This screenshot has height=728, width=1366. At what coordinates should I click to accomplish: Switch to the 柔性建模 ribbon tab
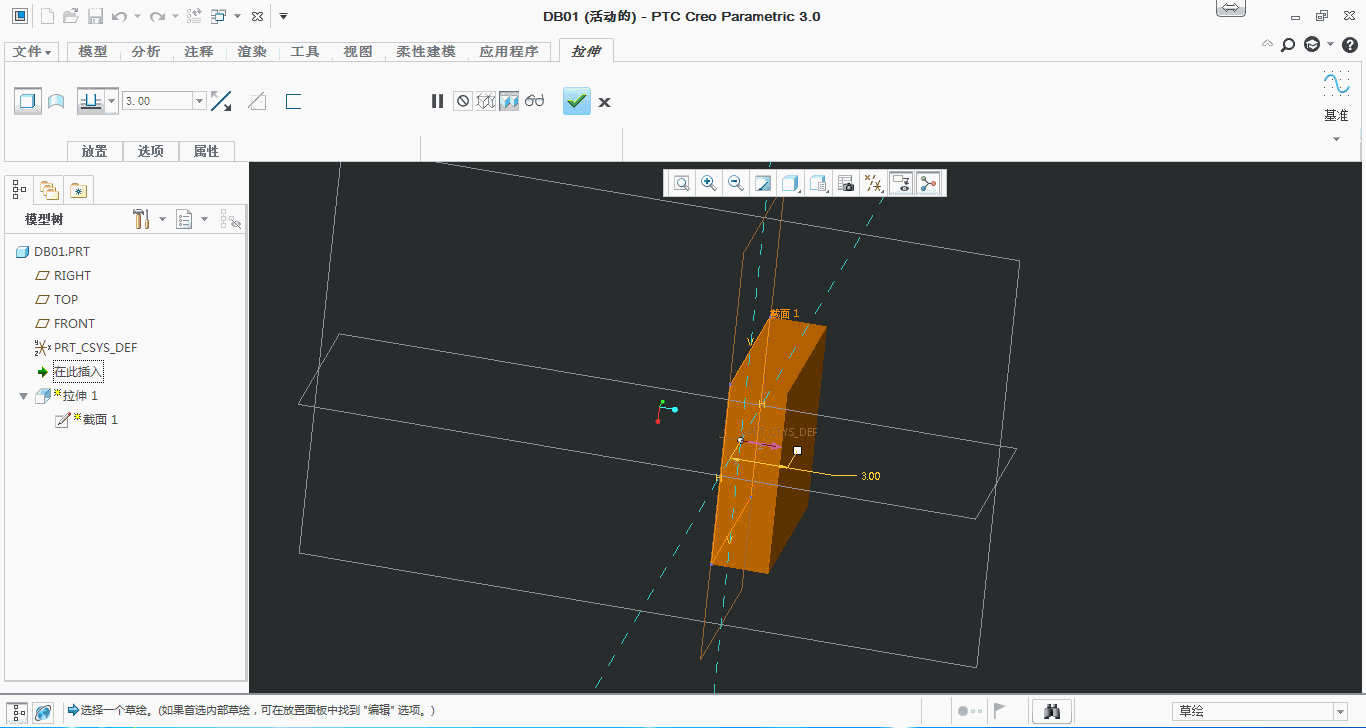(x=426, y=52)
